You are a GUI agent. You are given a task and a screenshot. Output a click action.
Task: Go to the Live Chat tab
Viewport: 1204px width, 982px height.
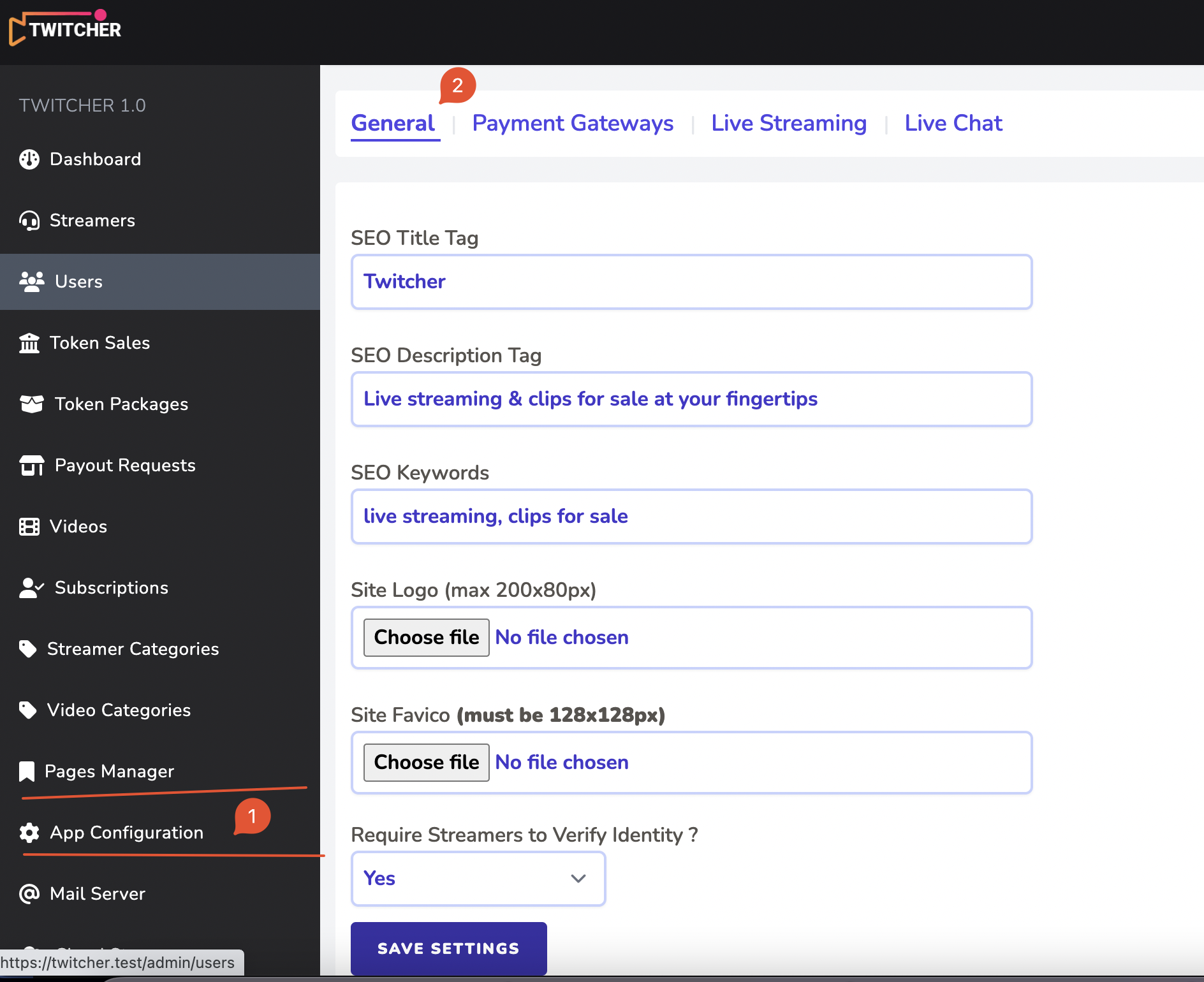[x=953, y=123]
